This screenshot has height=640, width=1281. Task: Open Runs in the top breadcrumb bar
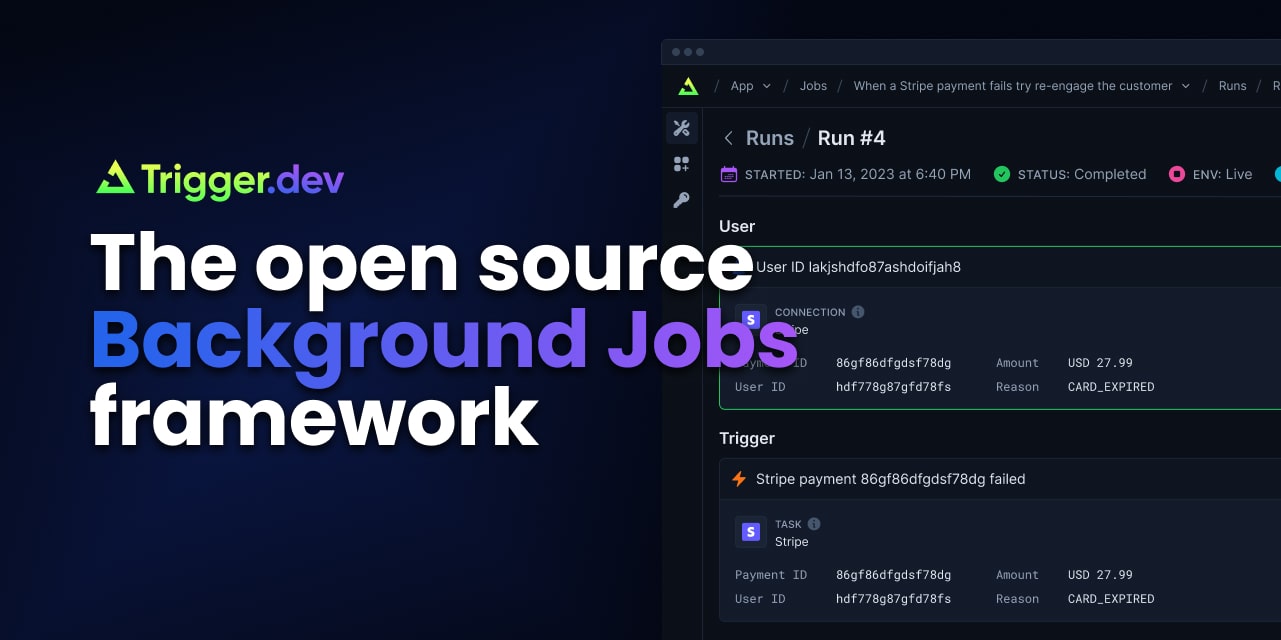[1232, 86]
